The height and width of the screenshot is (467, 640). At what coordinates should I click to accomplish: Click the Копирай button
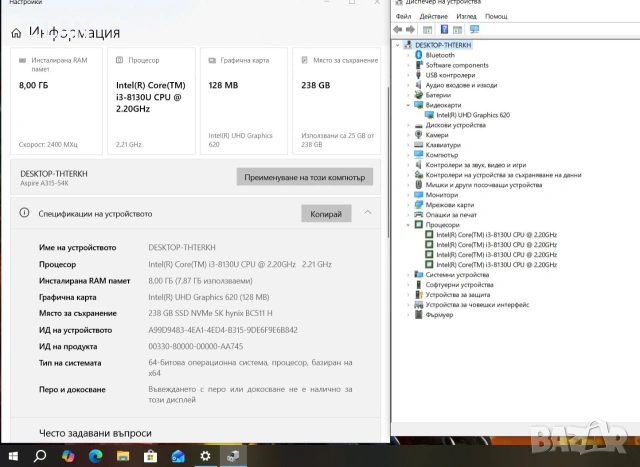point(326,214)
